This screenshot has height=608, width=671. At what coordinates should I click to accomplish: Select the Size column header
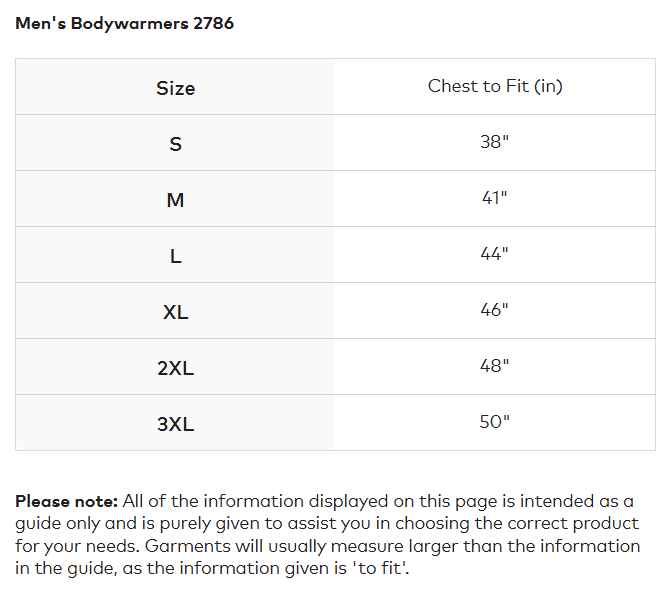point(175,88)
